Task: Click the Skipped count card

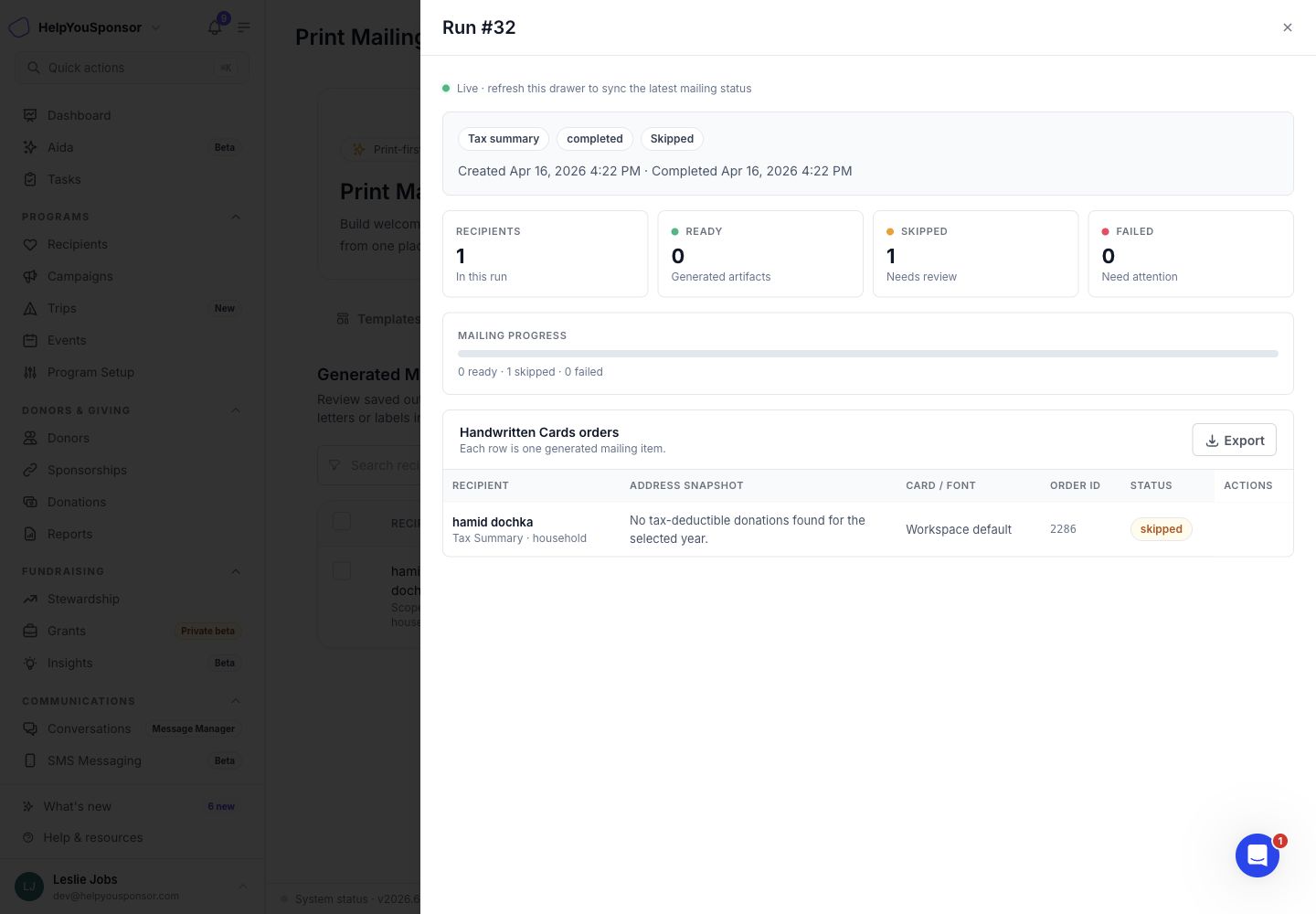Action: click(x=975, y=254)
